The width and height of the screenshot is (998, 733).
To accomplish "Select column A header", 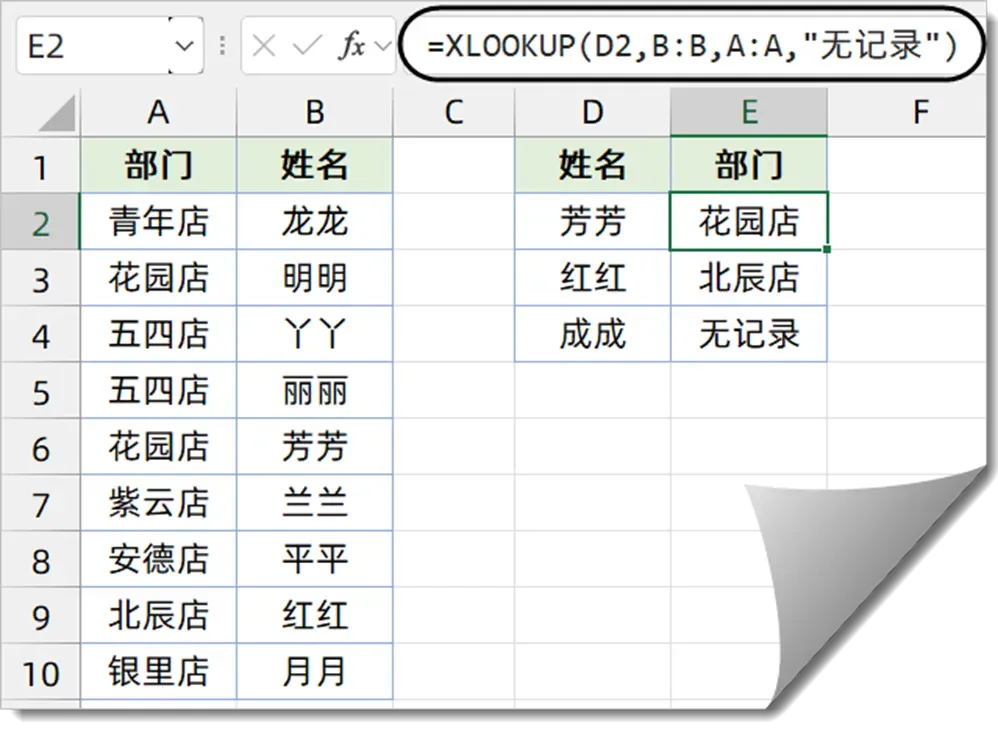I will click(158, 113).
